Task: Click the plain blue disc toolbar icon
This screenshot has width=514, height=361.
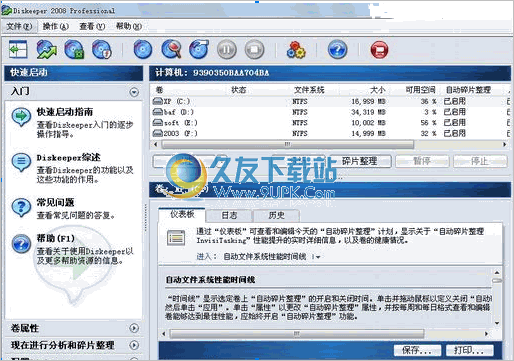Action: coord(143,50)
